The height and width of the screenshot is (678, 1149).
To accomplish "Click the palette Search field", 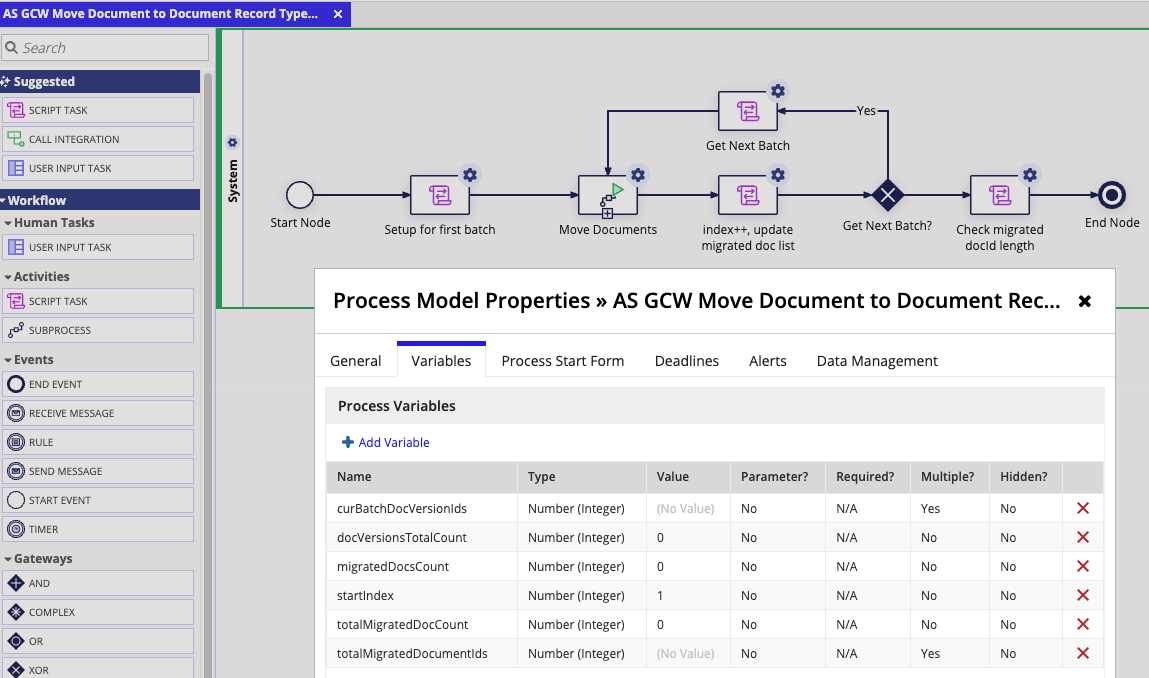I will pyautogui.click(x=105, y=48).
